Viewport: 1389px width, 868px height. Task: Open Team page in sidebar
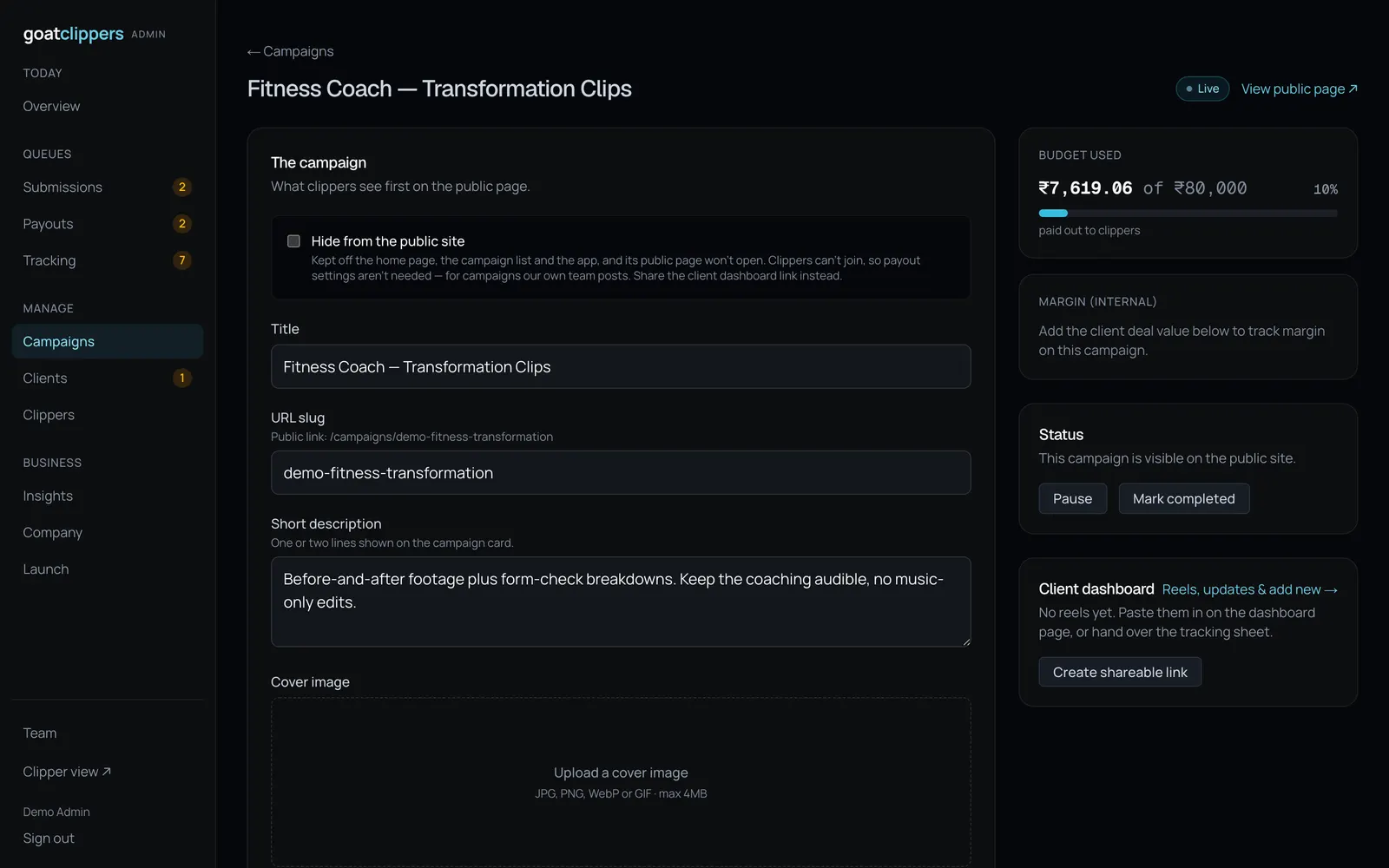(108, 733)
